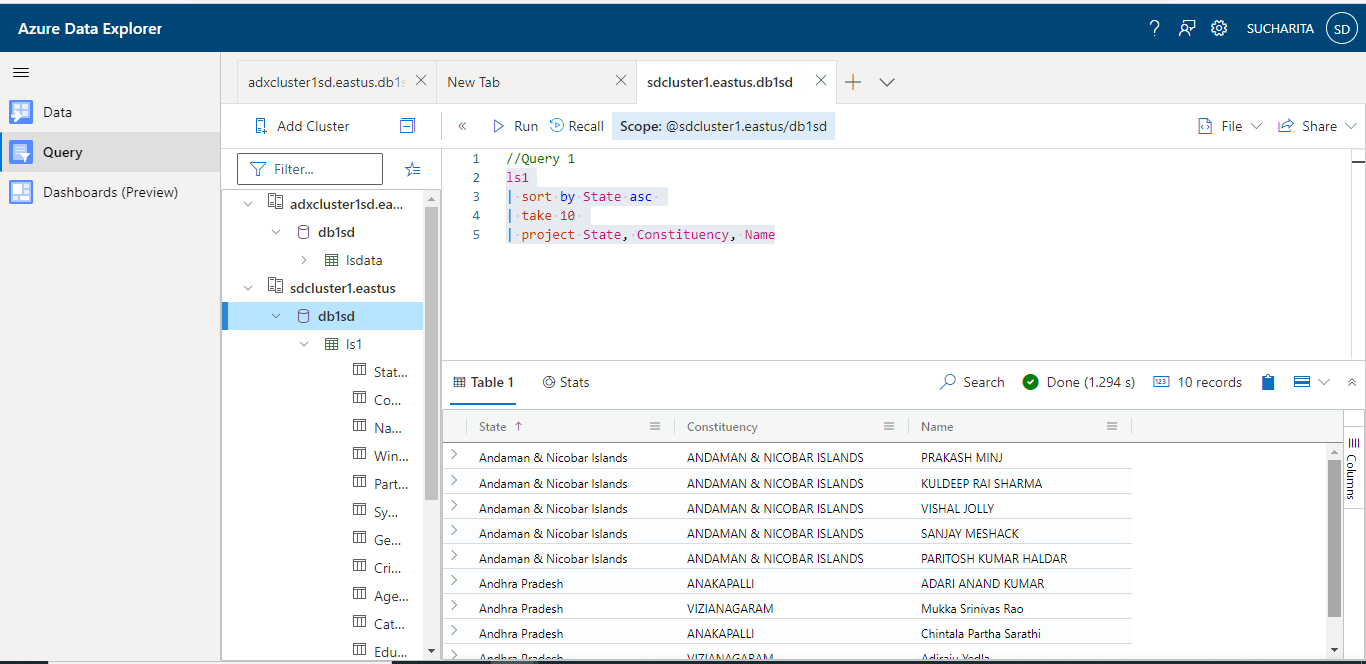1366x664 pixels.
Task: Copy results with the clipboard icon
Action: click(1268, 382)
